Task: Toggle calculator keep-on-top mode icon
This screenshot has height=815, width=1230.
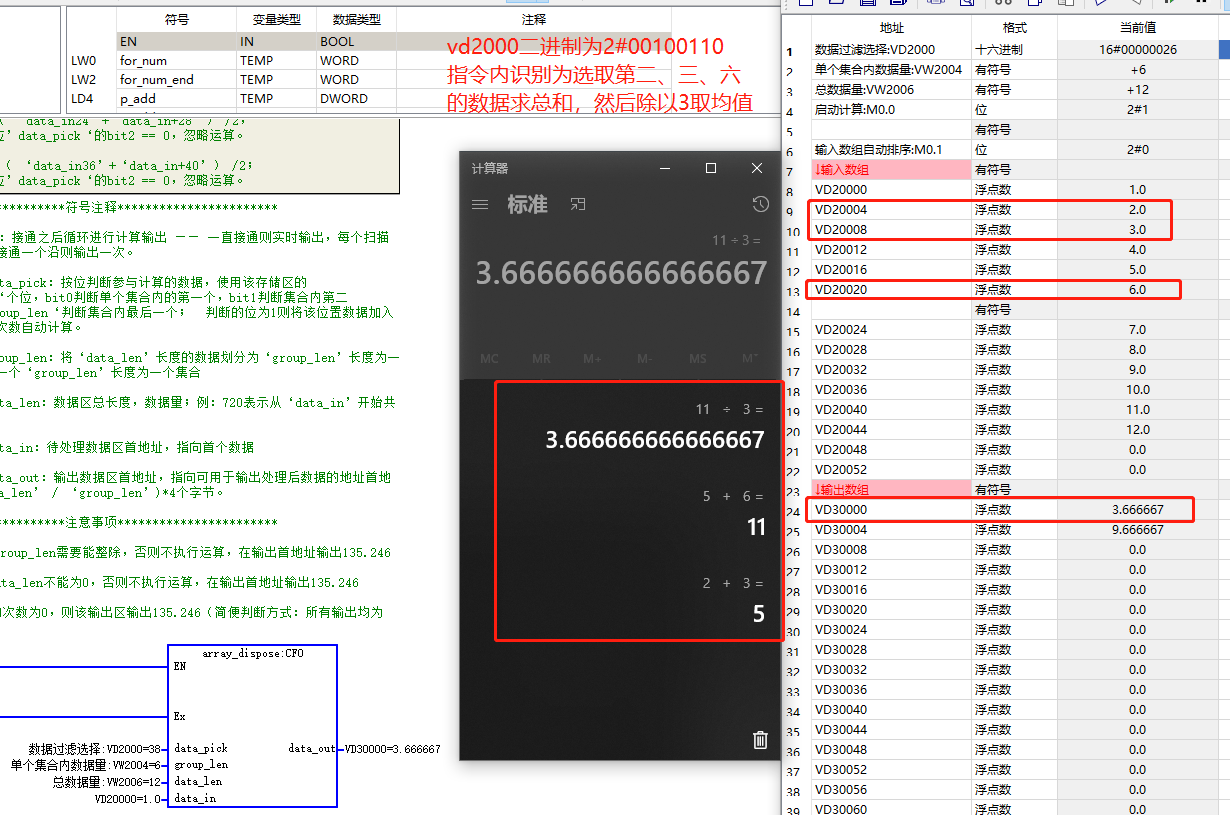Action: click(578, 204)
